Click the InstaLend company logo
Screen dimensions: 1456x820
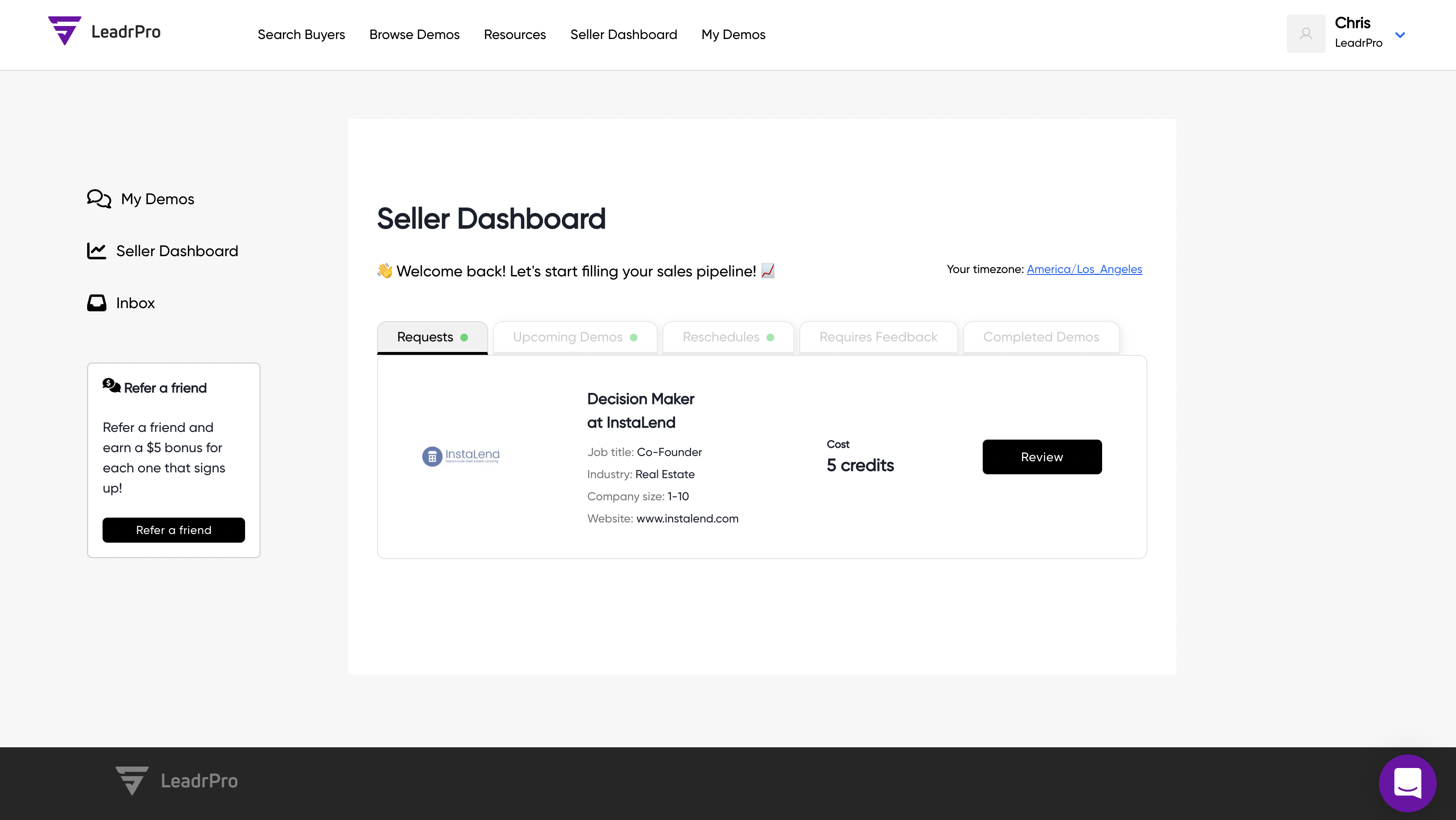461,456
